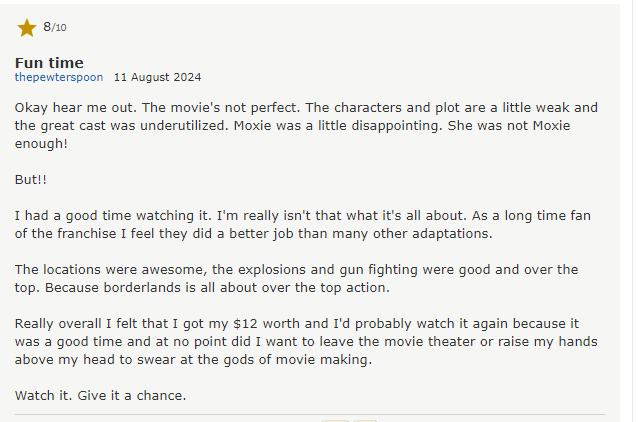Click the word 'enough!' ending the first paragraph
638x422 pixels.
(x=41, y=144)
